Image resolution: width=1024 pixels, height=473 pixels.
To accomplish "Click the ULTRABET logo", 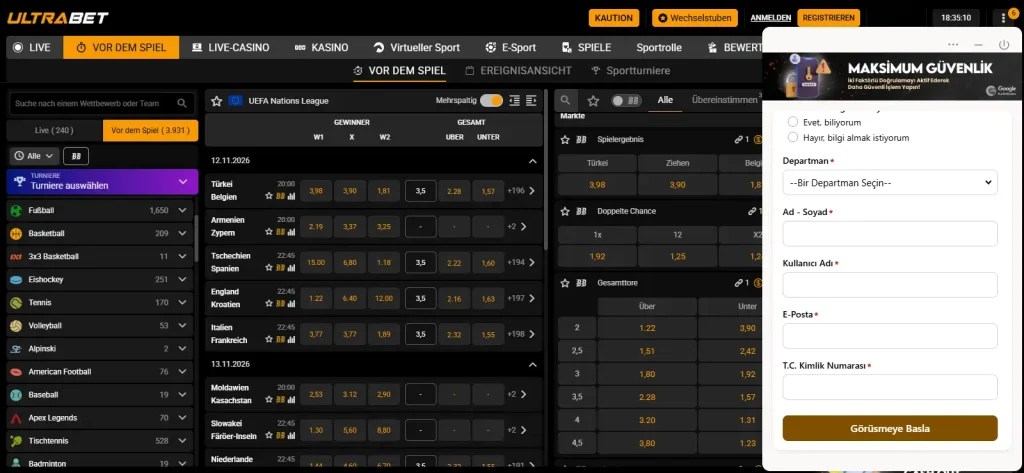I will [57, 18].
